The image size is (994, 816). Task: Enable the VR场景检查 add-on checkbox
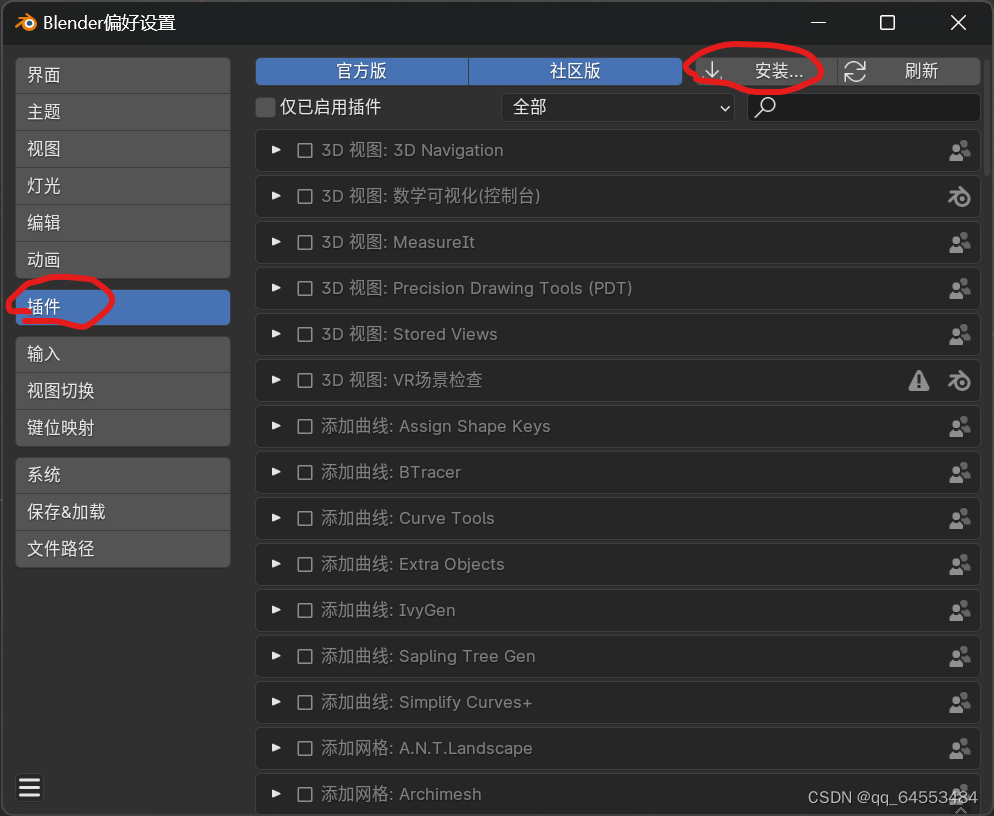coord(305,380)
